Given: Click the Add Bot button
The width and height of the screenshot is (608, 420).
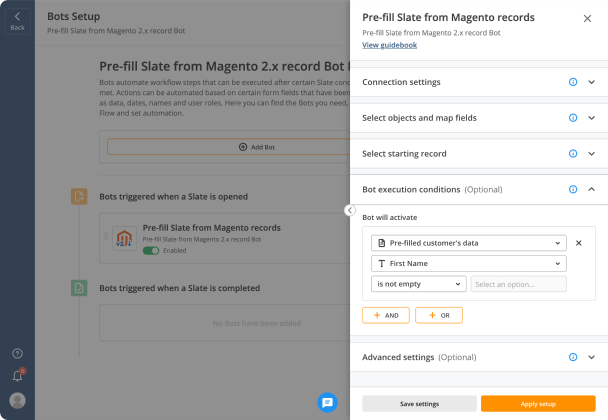Looking at the screenshot, I should pos(228,147).
